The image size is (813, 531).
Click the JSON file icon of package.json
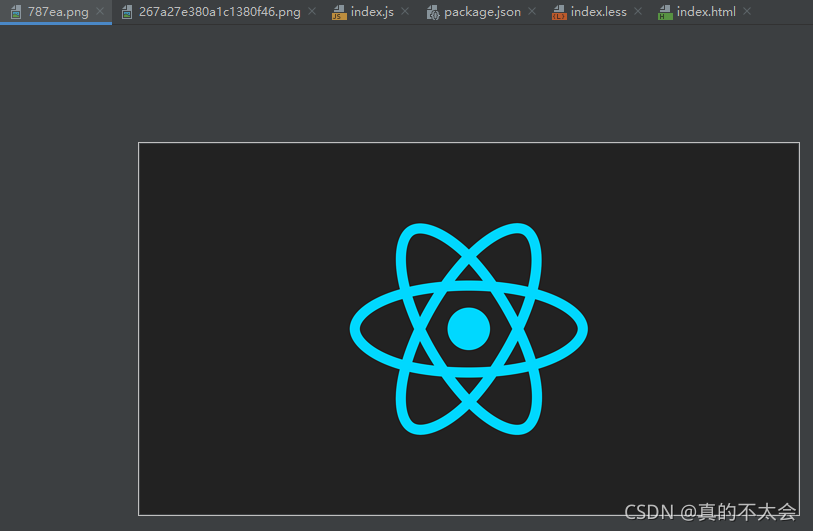click(432, 12)
